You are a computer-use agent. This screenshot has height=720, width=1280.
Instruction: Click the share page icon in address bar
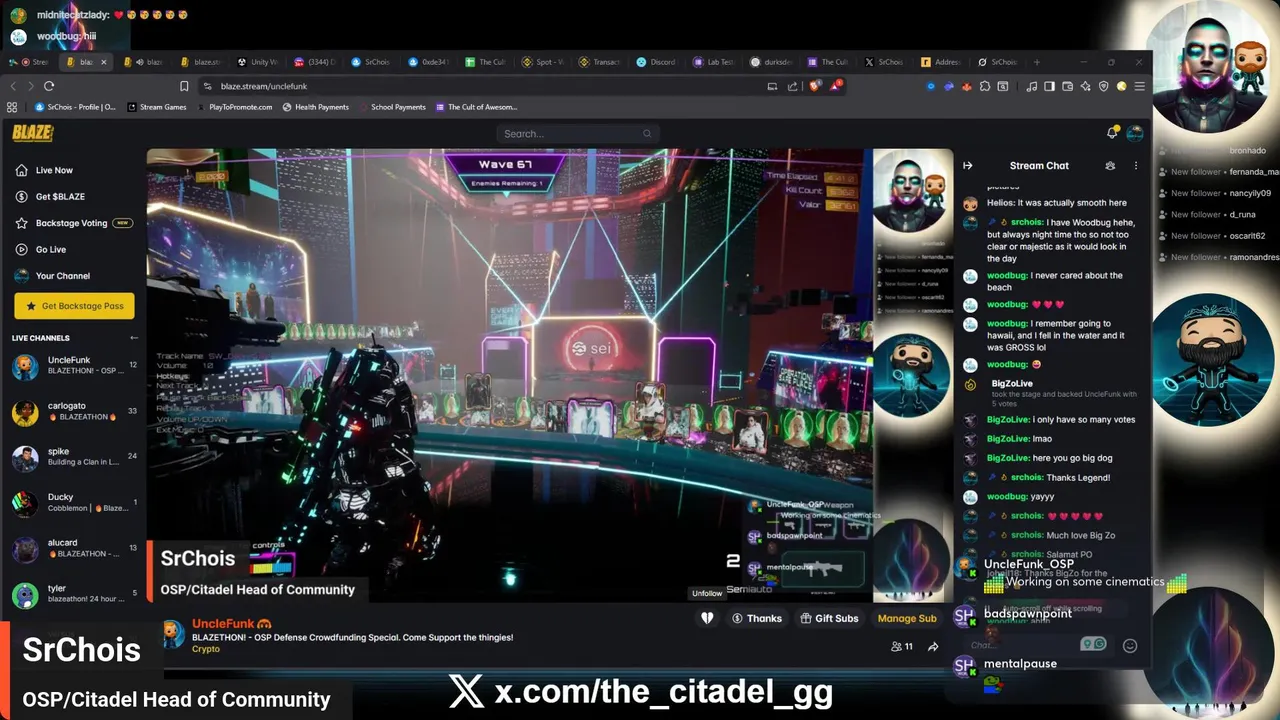[x=793, y=86]
